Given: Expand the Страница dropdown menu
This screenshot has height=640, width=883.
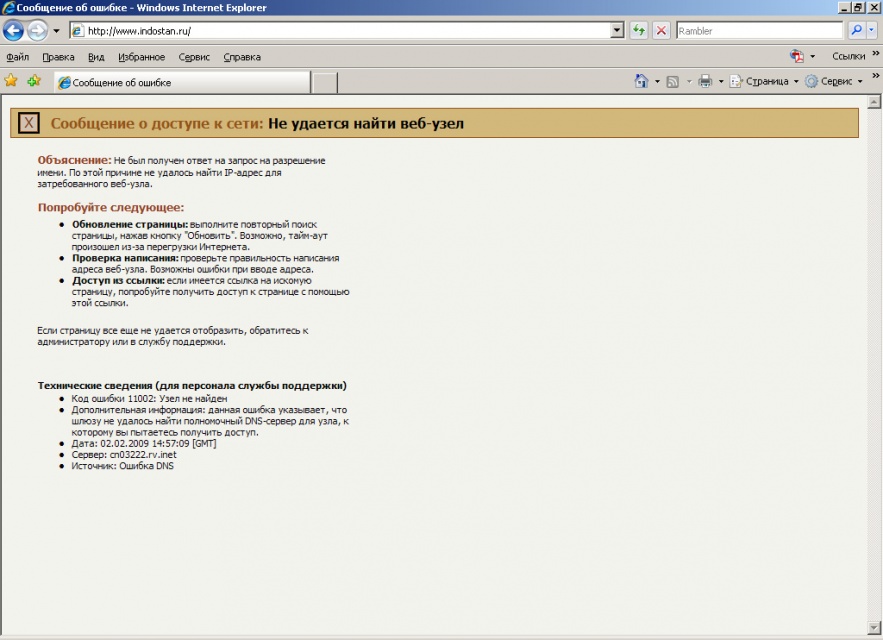Looking at the screenshot, I should coord(766,81).
